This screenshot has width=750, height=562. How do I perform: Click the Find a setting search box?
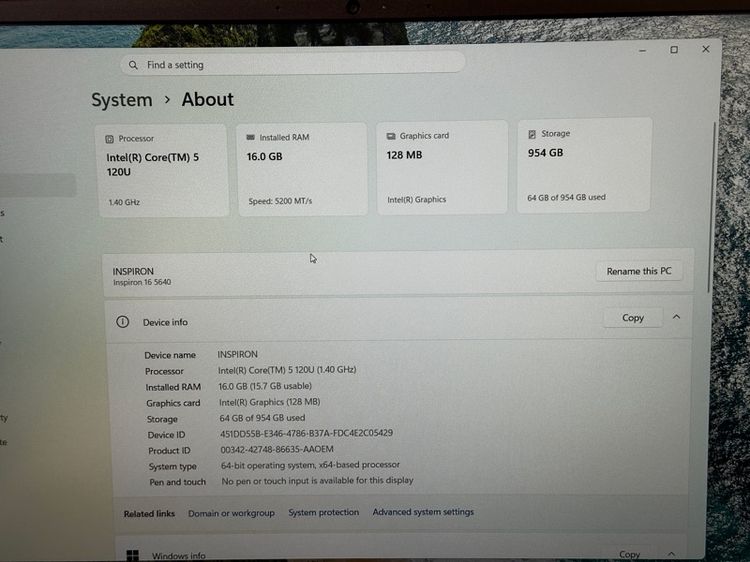point(293,64)
